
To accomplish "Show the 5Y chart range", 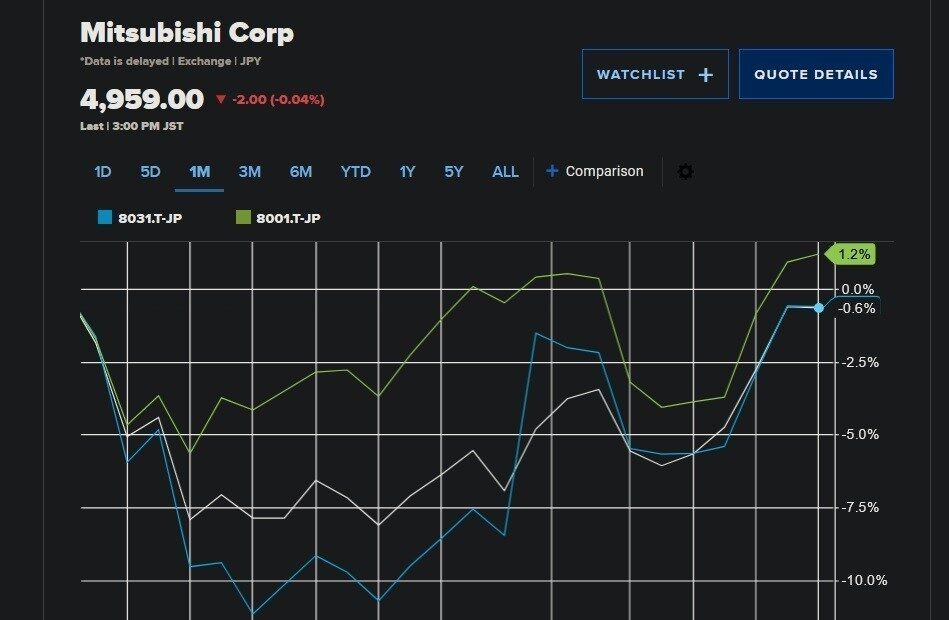I will coord(454,172).
